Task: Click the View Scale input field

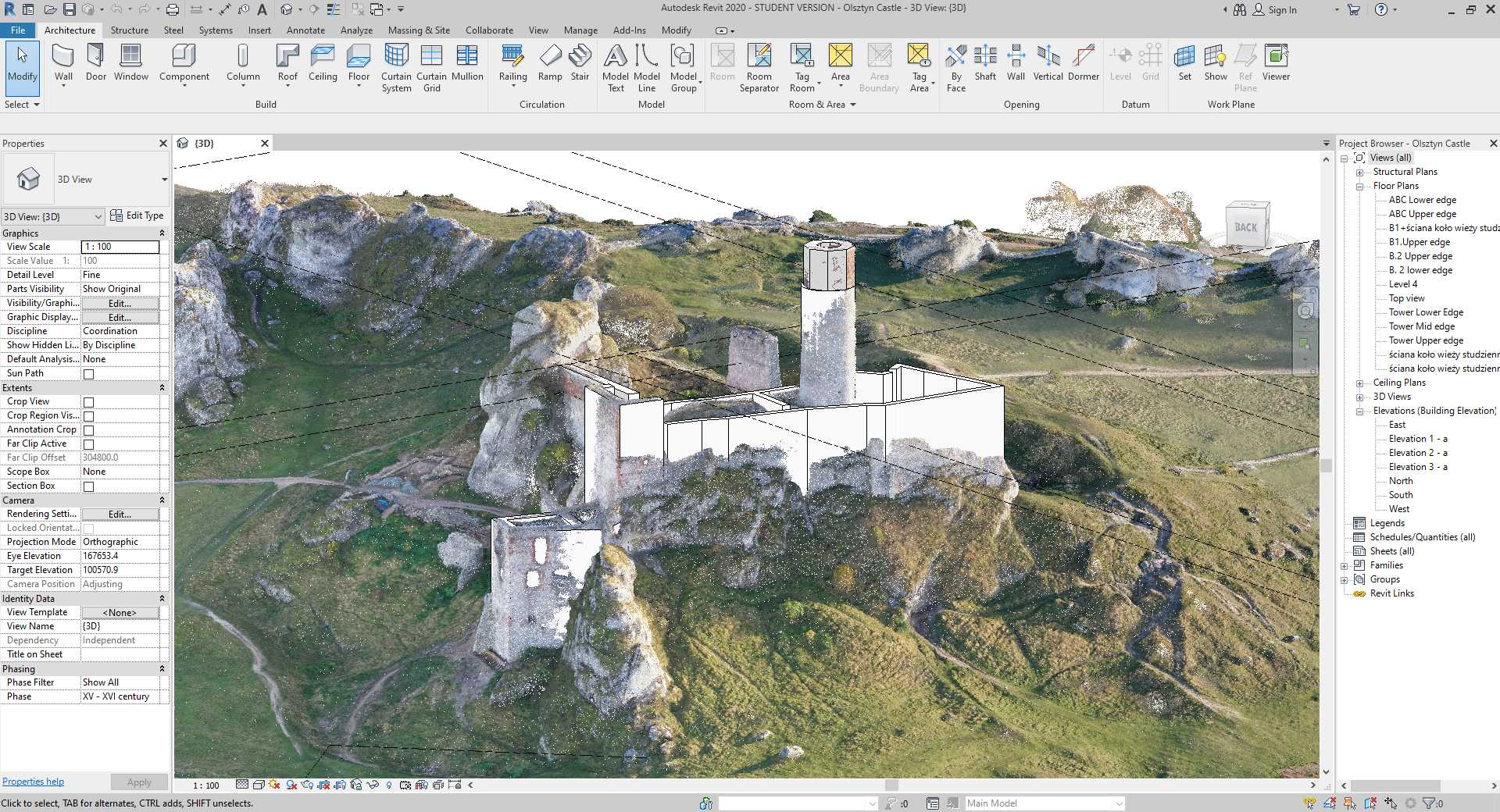Action: click(x=120, y=247)
